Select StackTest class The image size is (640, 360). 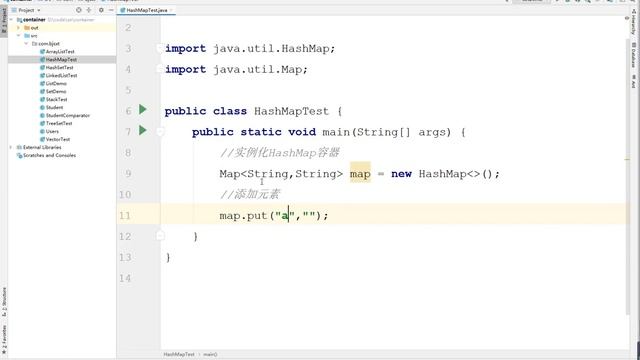pos(56,100)
